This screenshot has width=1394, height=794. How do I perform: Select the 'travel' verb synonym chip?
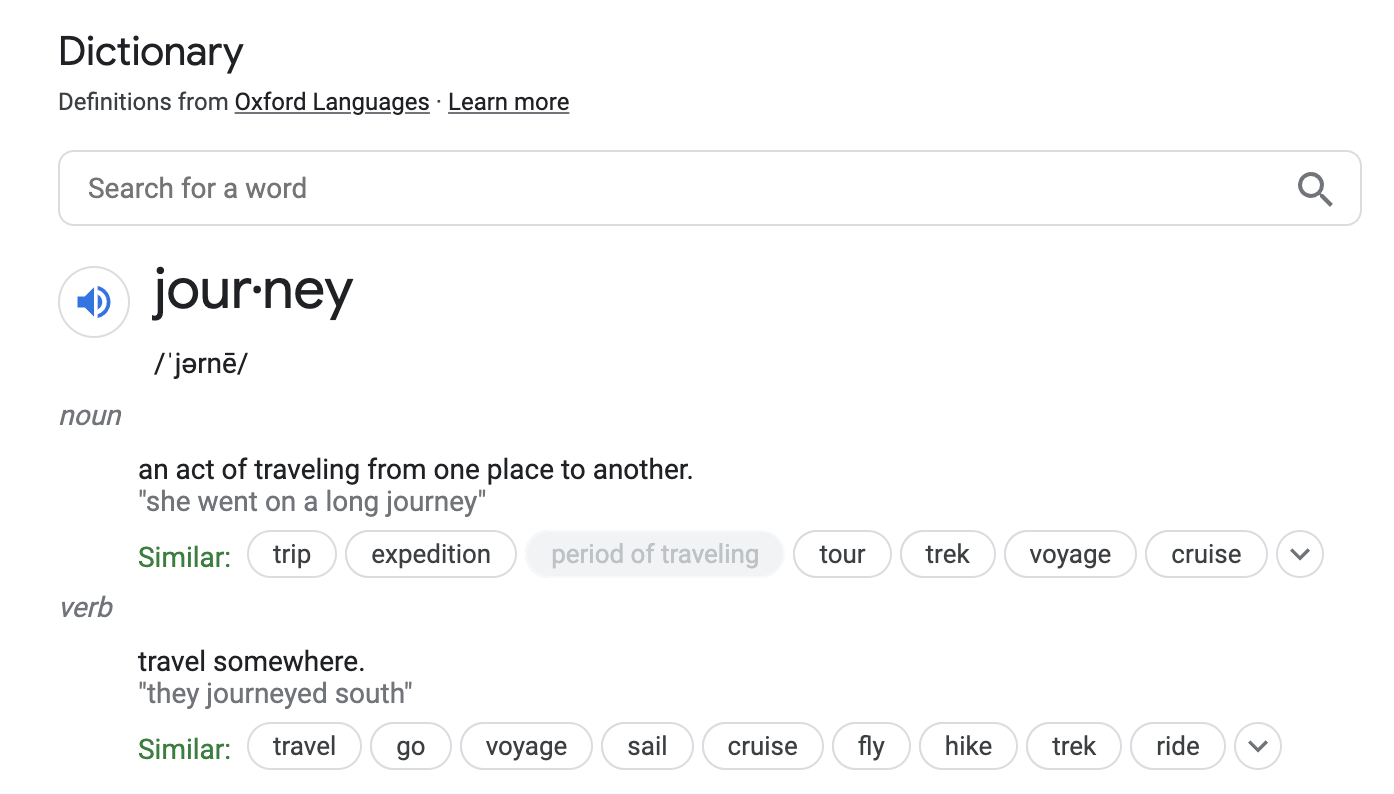click(304, 746)
